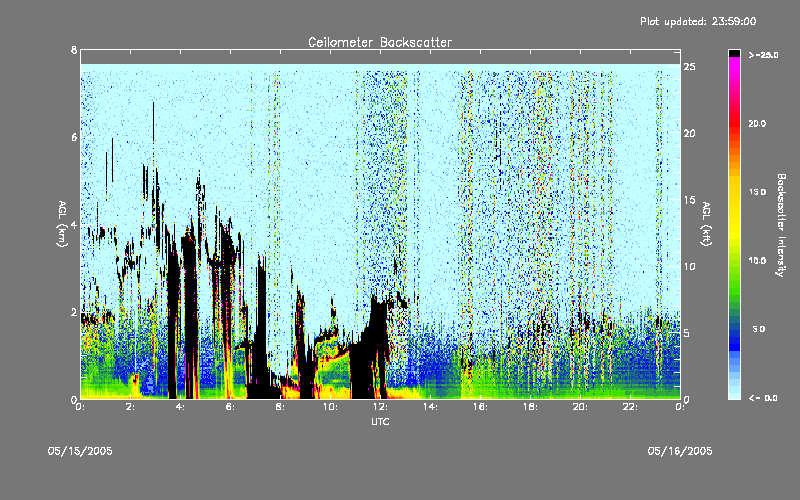Click the 15 kft tick label
Screen dimensions: 800x500
click(x=690, y=200)
